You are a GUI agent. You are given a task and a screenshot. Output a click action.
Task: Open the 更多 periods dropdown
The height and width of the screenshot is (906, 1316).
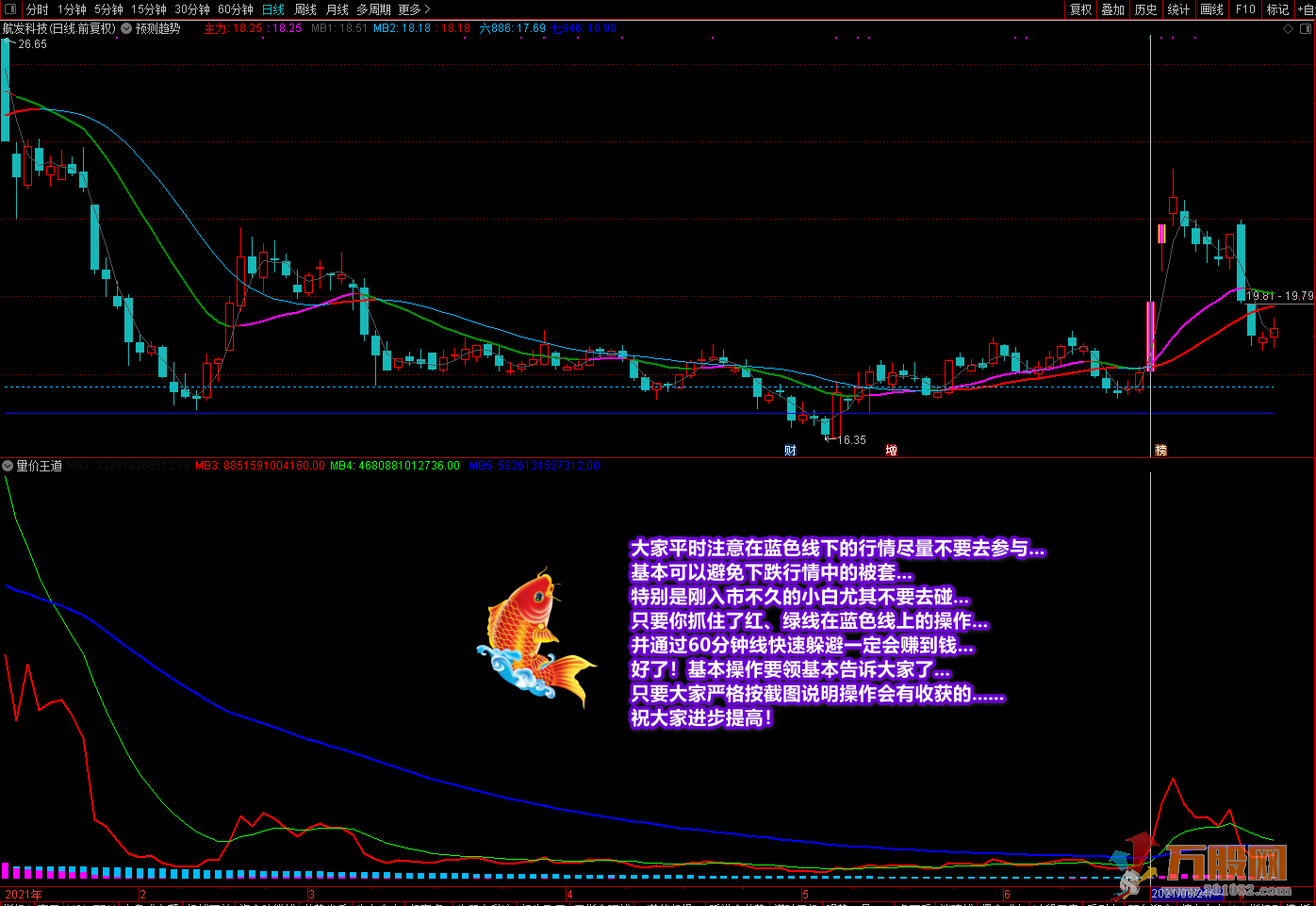pyautogui.click(x=414, y=9)
